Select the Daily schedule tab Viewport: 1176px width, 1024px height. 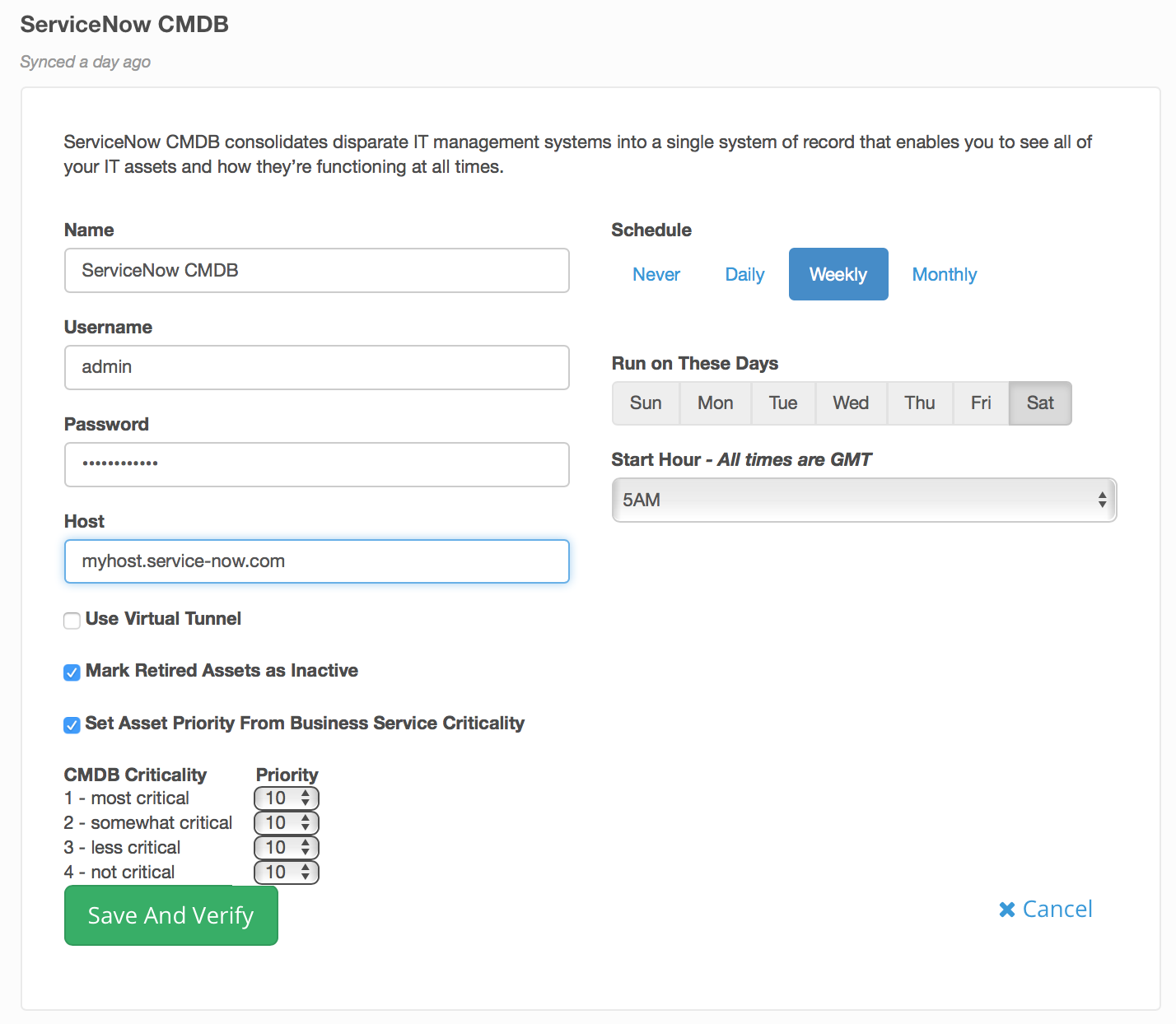(744, 274)
